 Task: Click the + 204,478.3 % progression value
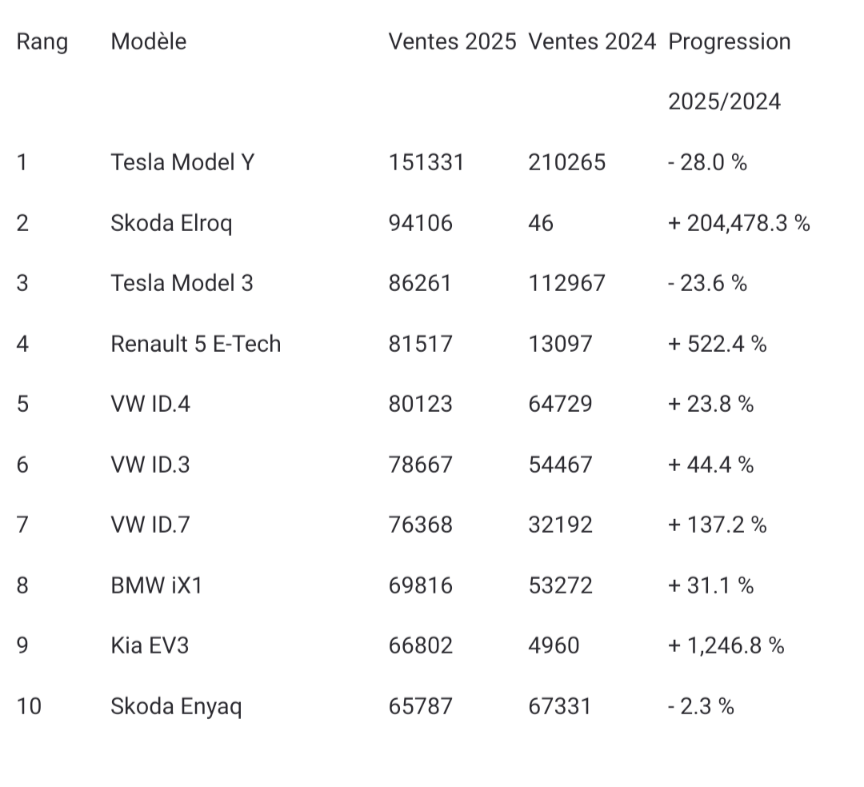[738, 223]
